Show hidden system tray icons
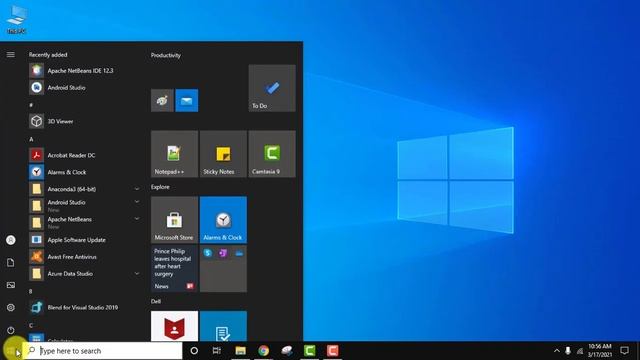This screenshot has width=640, height=360. (x=556, y=351)
